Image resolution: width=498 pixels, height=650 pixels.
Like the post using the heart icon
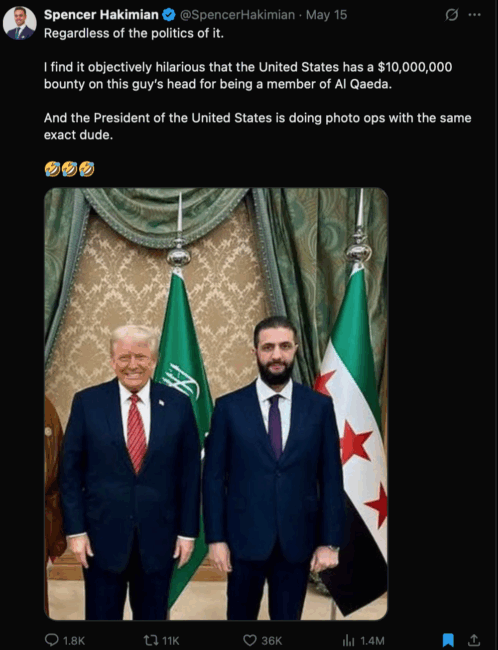(x=250, y=640)
